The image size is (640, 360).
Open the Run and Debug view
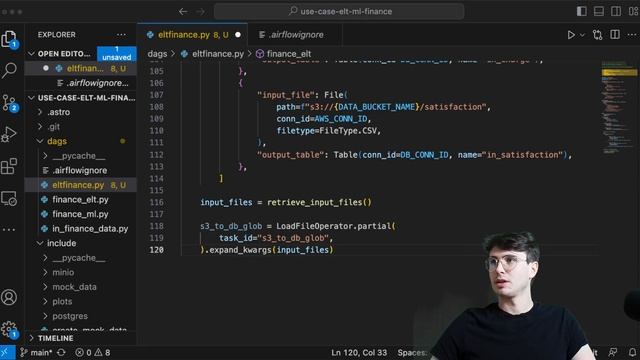pyautogui.click(x=9, y=134)
